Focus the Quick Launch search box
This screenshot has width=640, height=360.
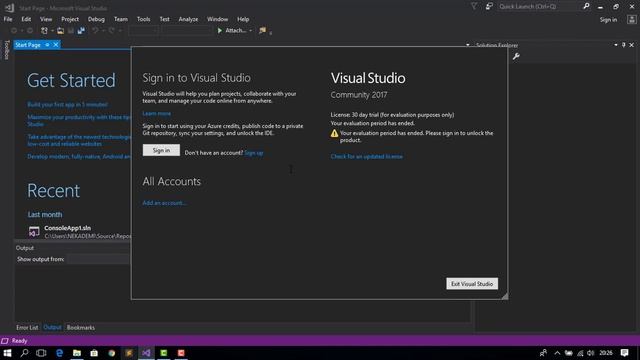[x=538, y=7]
